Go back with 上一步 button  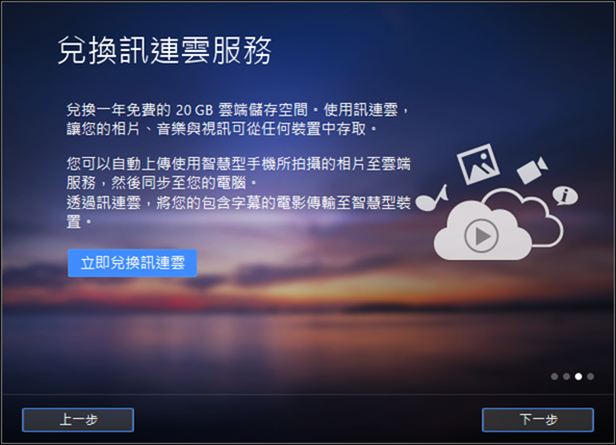pos(78,419)
